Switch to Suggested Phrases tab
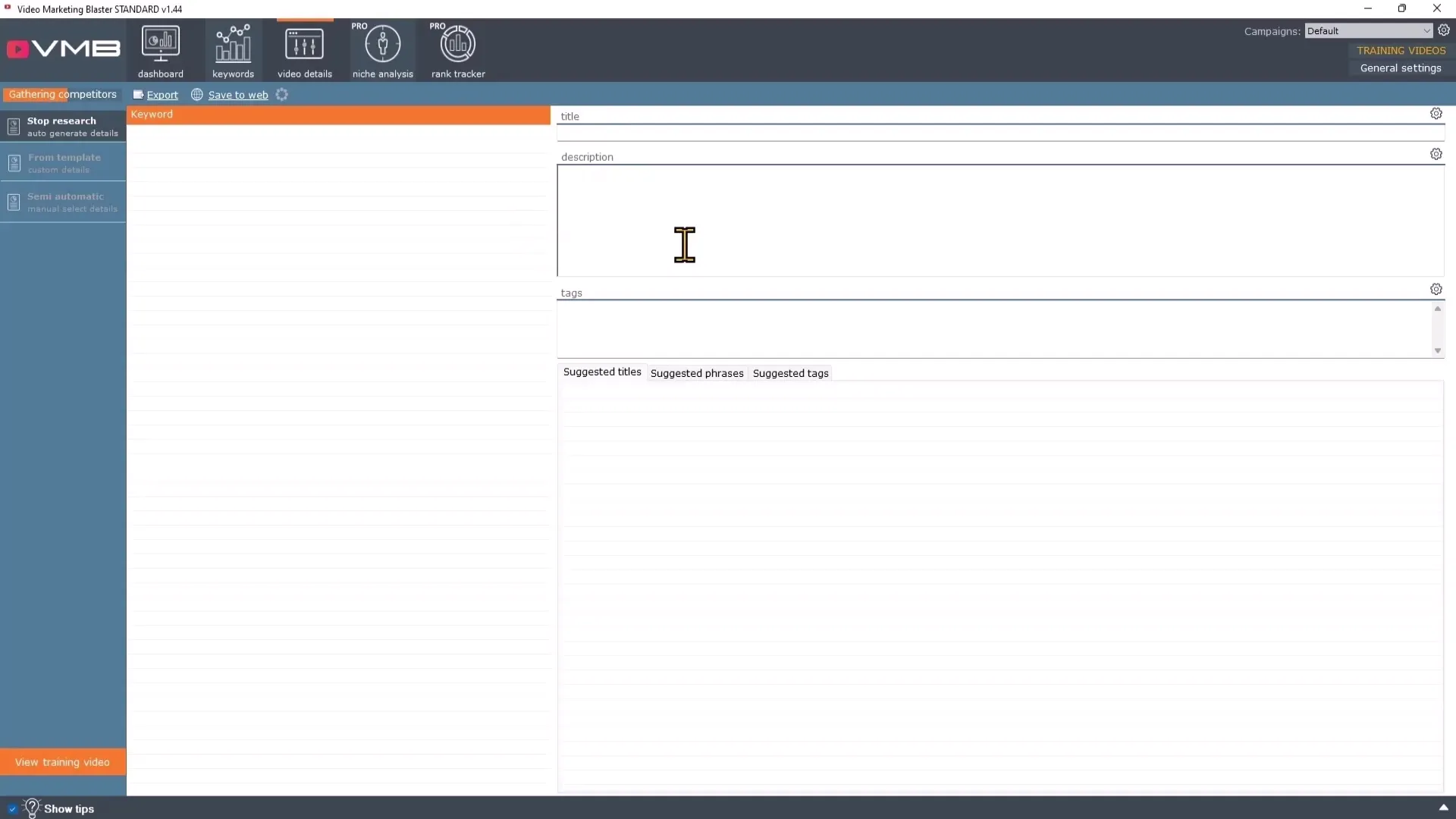This screenshot has height=819, width=1456. pos(697,372)
